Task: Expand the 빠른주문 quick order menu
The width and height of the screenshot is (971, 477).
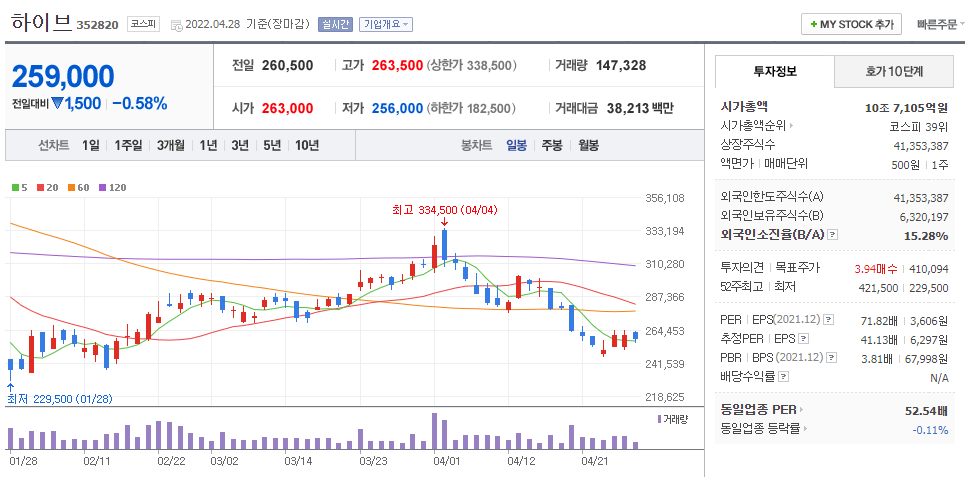Action: pos(941,25)
